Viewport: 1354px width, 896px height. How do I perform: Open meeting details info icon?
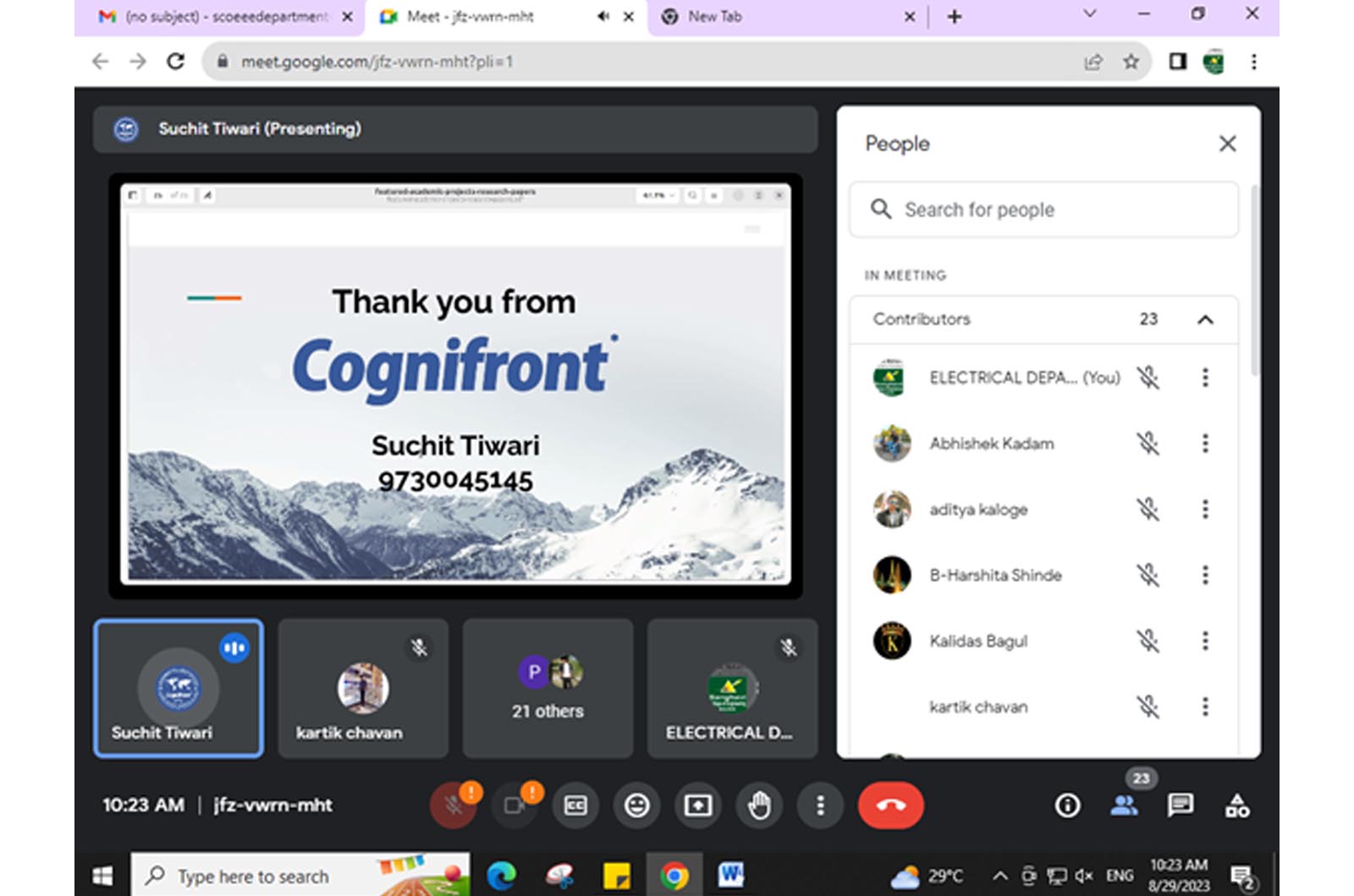click(1067, 805)
